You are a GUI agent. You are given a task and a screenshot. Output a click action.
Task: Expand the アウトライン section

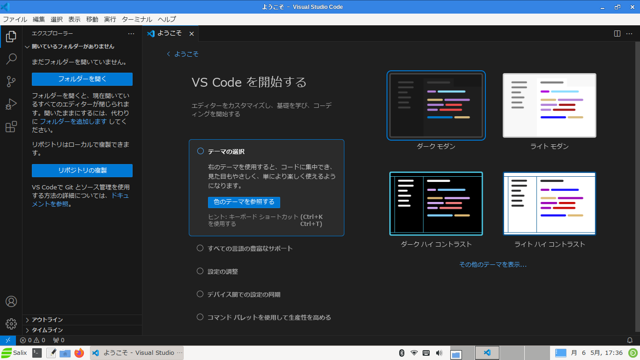tap(82, 320)
